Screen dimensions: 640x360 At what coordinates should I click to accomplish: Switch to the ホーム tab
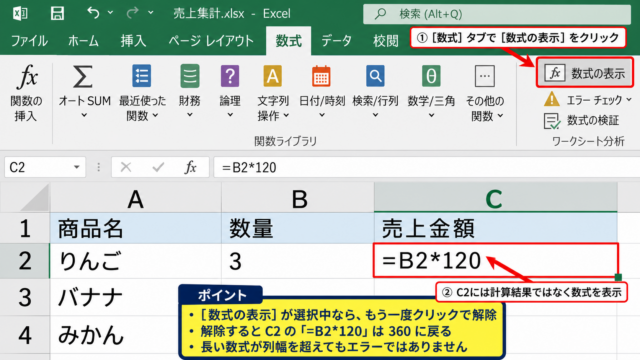click(83, 41)
